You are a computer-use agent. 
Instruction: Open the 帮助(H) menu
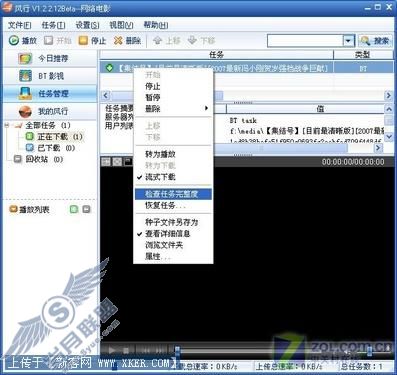coord(156,25)
